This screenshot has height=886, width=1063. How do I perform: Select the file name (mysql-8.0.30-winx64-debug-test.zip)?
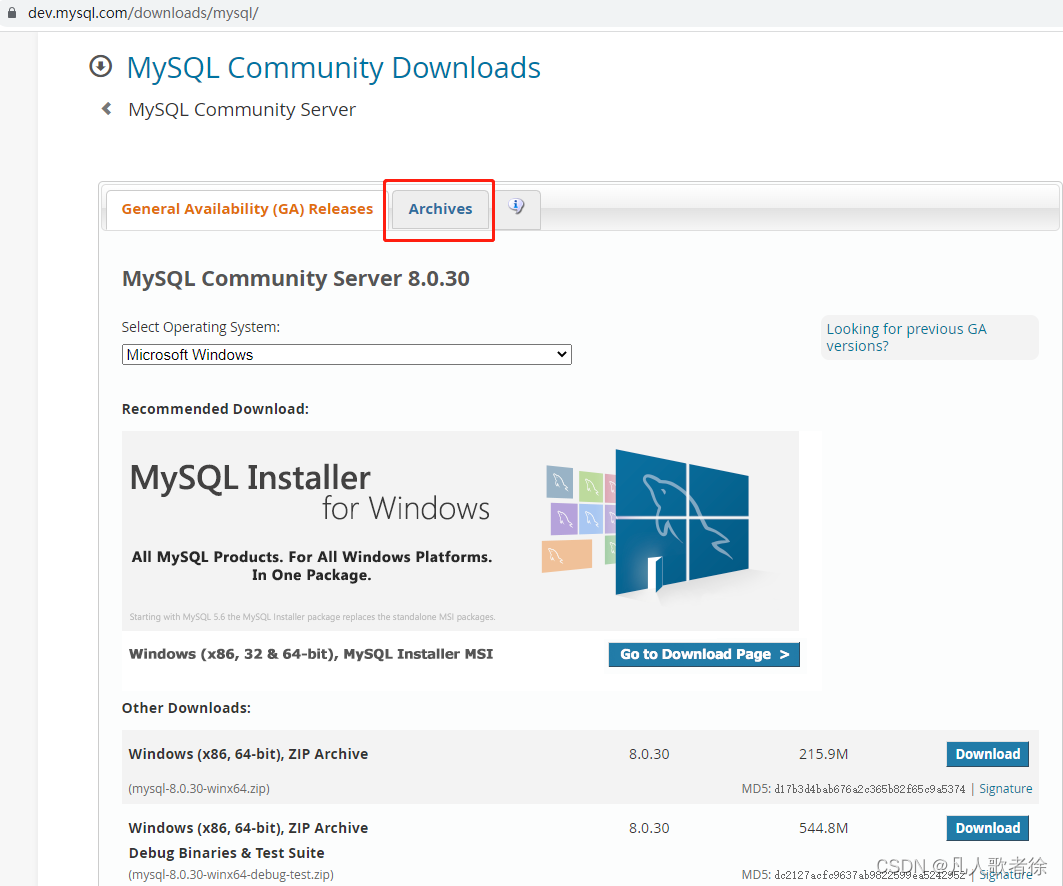(230, 874)
